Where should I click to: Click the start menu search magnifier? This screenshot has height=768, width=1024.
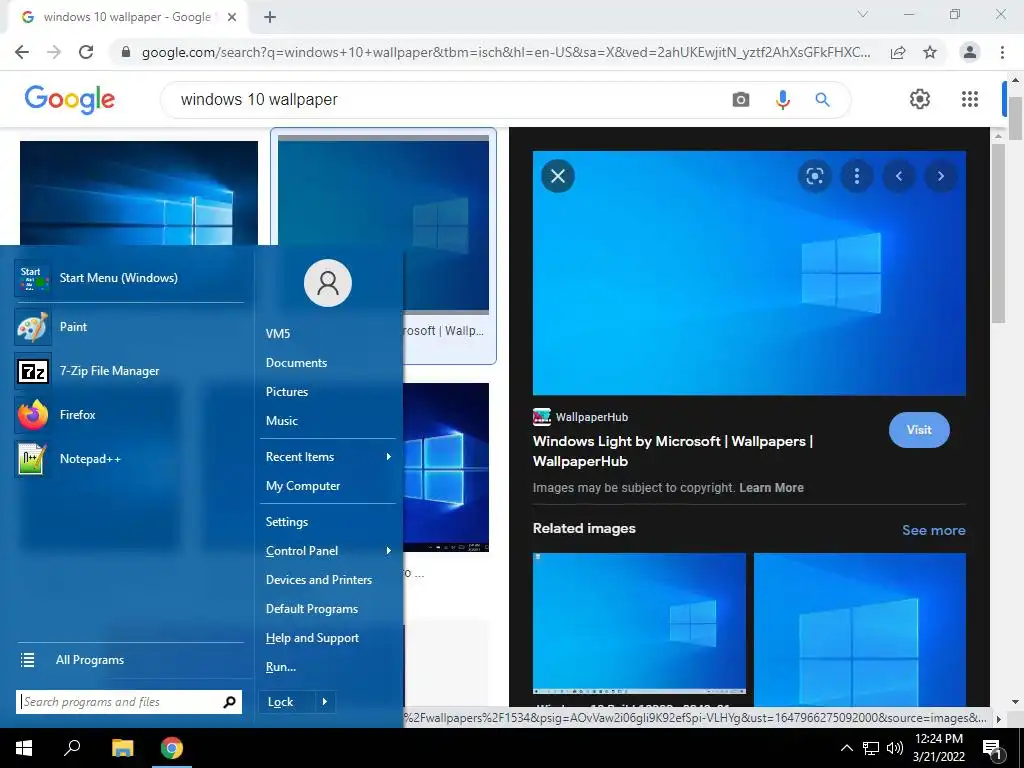coord(229,702)
